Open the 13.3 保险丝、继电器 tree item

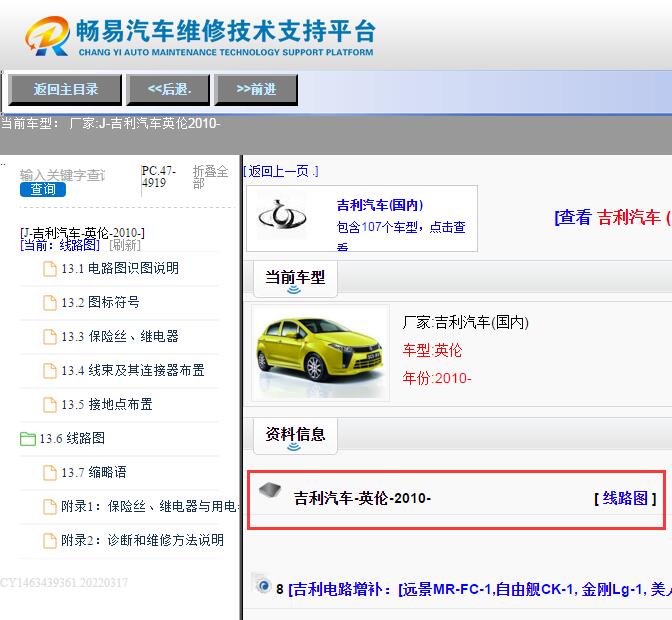coord(120,336)
